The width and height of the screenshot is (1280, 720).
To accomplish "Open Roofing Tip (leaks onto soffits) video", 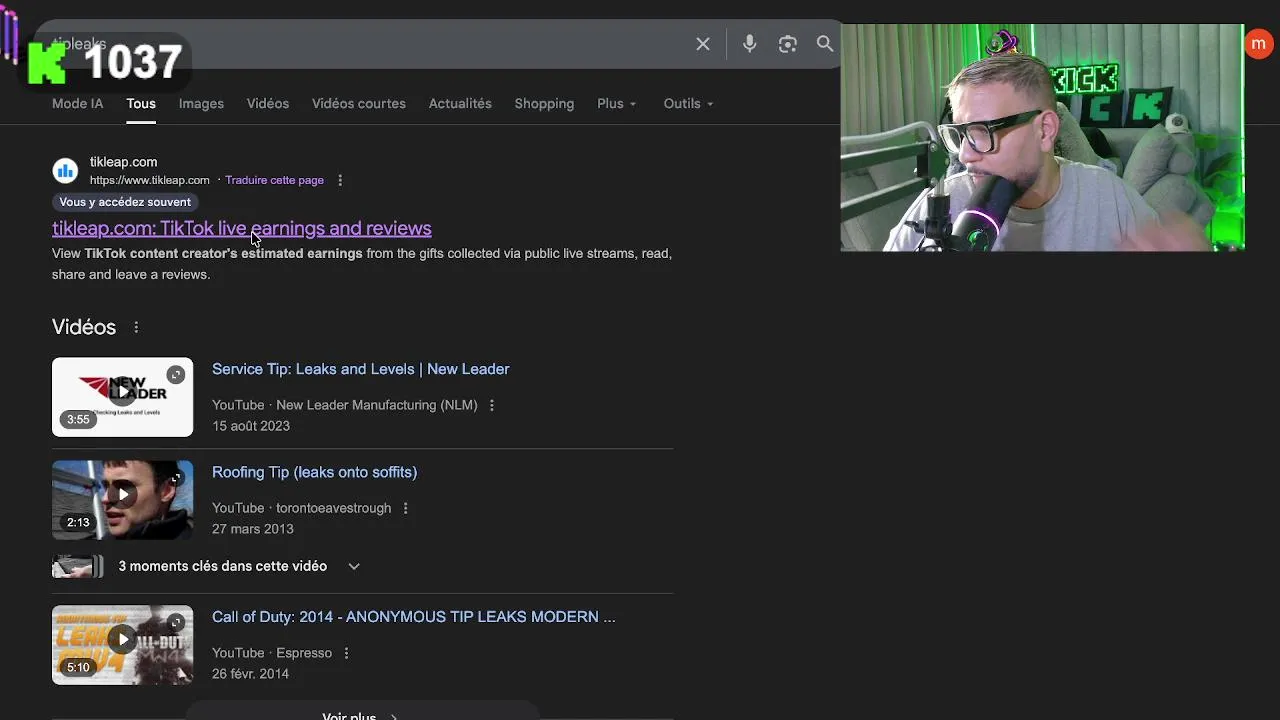I will [314, 472].
